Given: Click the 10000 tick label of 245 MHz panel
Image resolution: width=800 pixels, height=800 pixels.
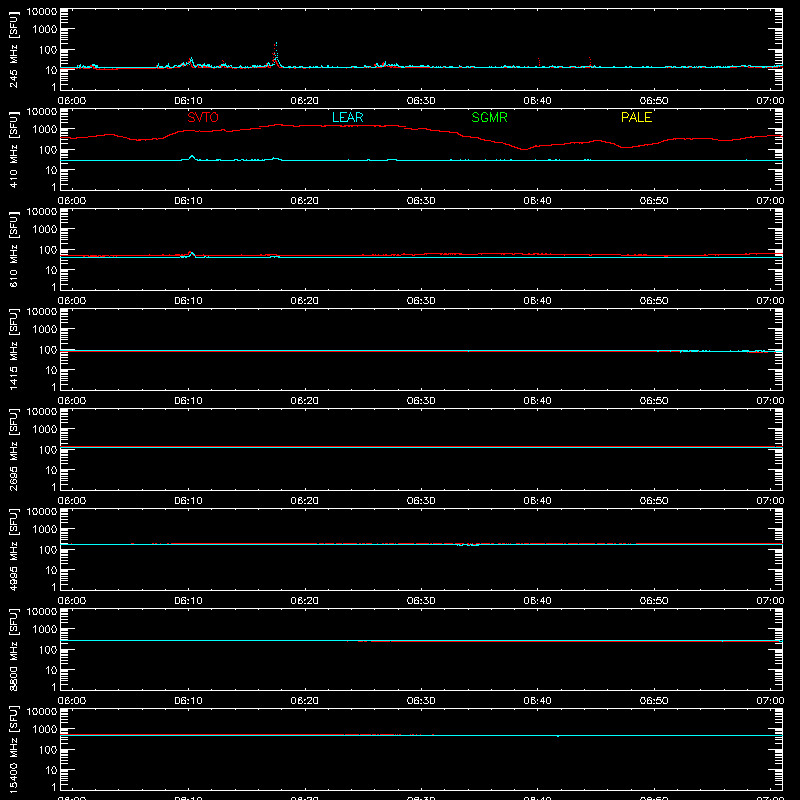Looking at the screenshot, I should pos(42,12).
